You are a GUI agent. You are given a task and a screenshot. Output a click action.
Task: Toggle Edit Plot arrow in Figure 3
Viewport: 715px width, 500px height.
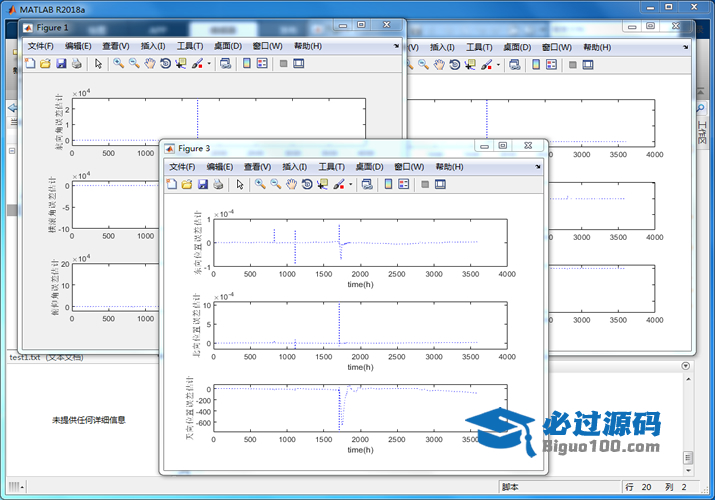(x=240, y=184)
